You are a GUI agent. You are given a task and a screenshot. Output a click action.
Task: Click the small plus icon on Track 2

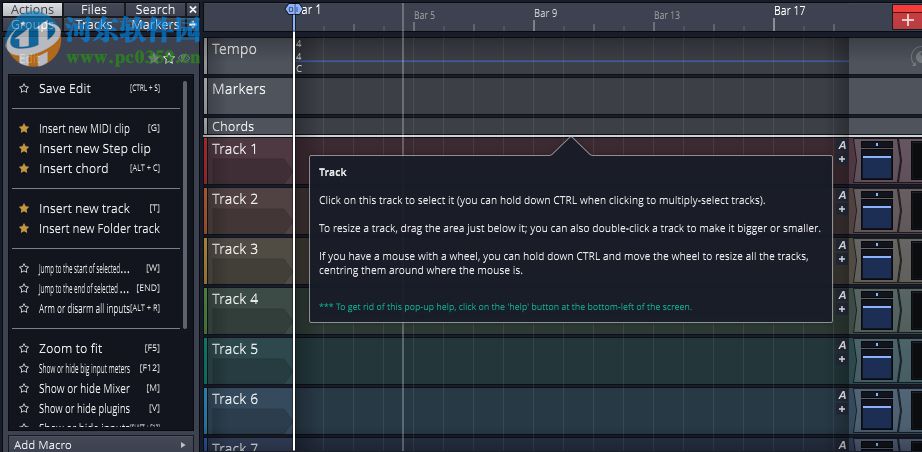point(842,209)
